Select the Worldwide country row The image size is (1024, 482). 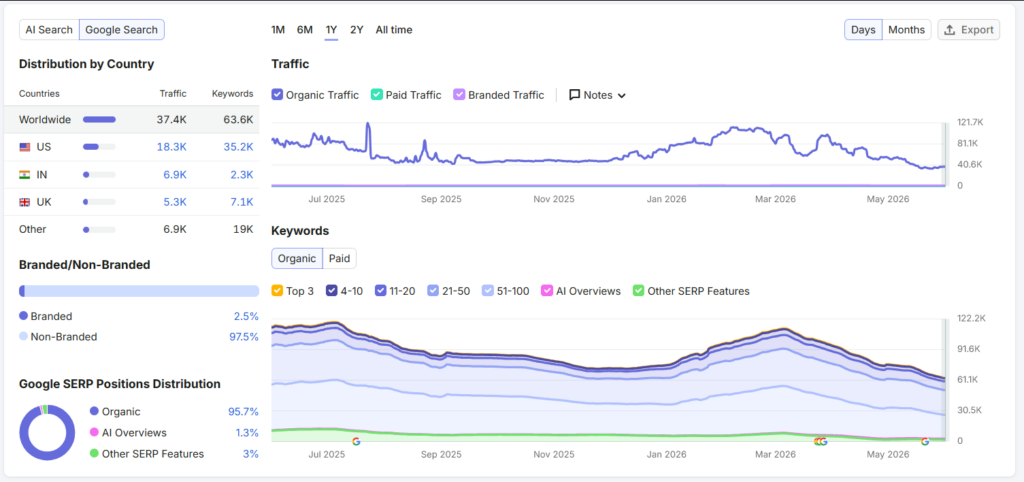131,120
